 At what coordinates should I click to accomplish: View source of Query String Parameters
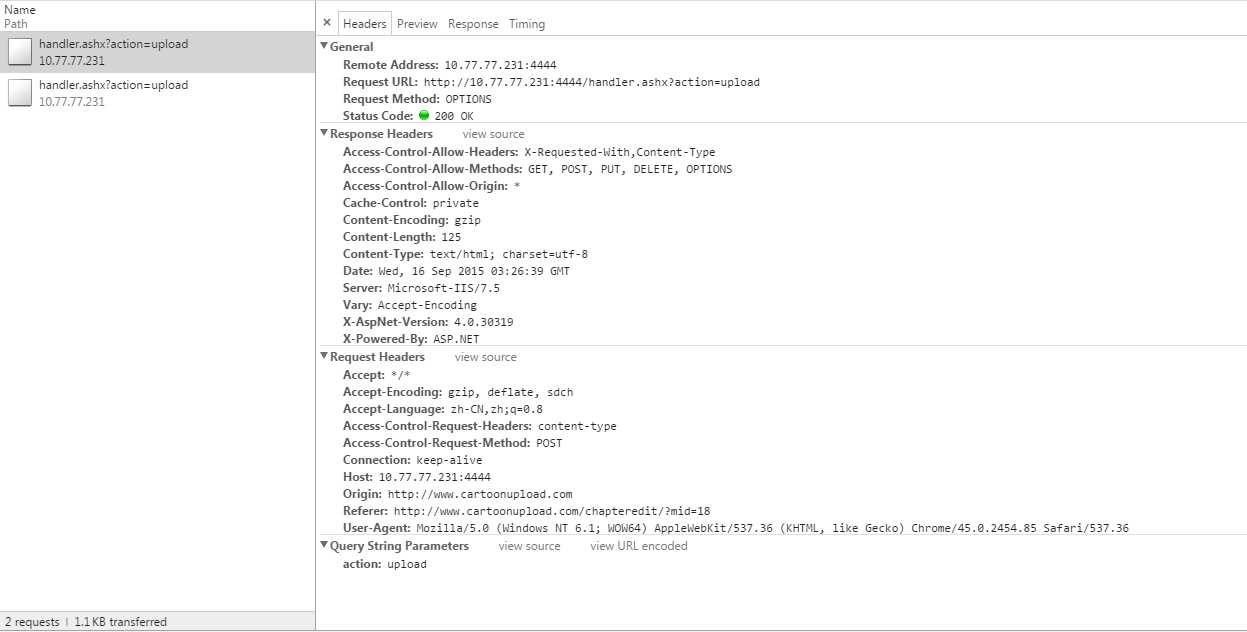point(529,546)
